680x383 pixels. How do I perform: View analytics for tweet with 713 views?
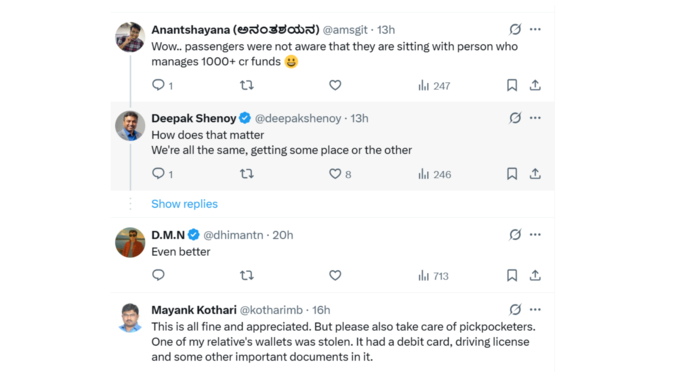(x=433, y=276)
